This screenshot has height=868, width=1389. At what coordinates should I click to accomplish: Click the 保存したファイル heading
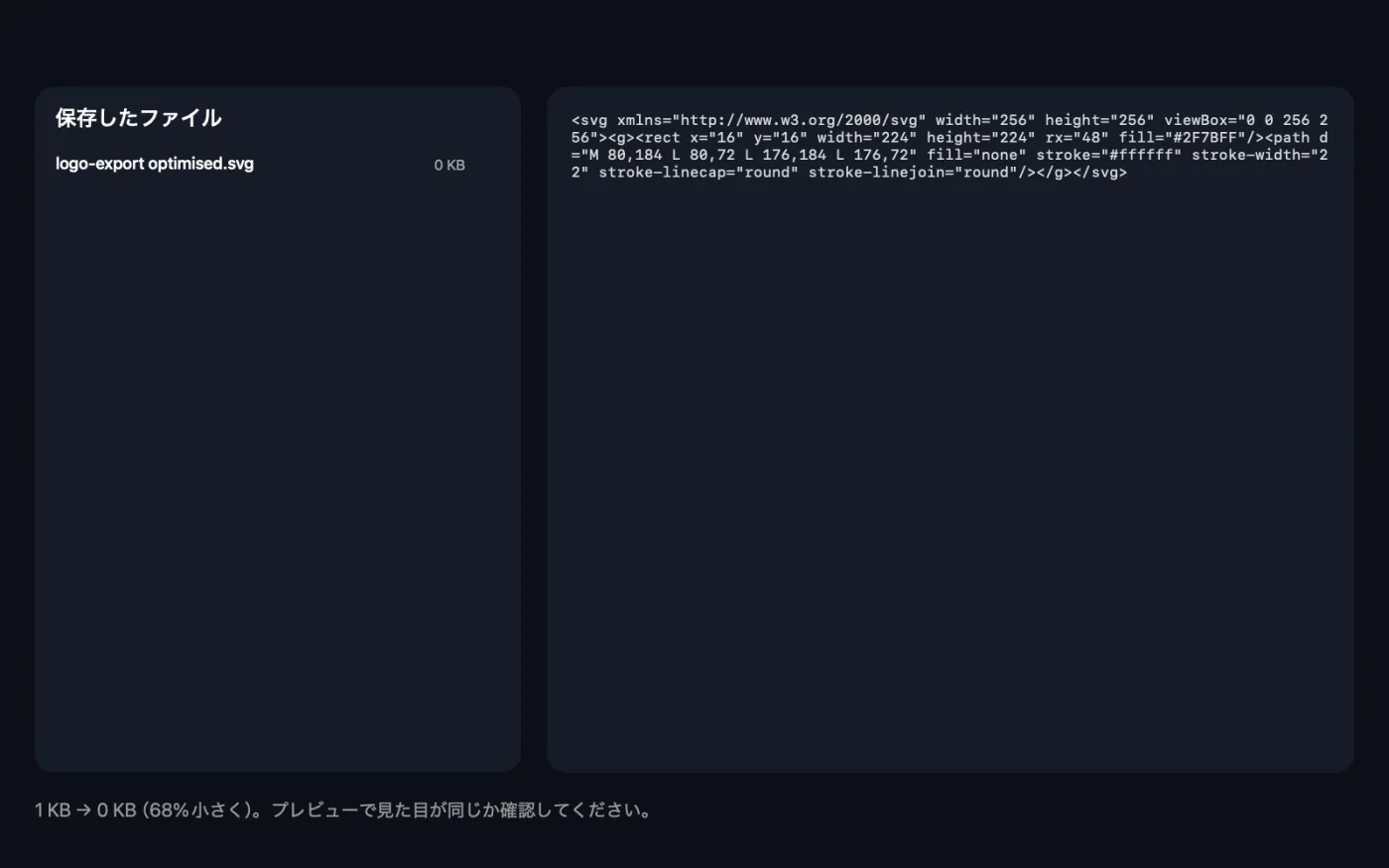pos(139,118)
